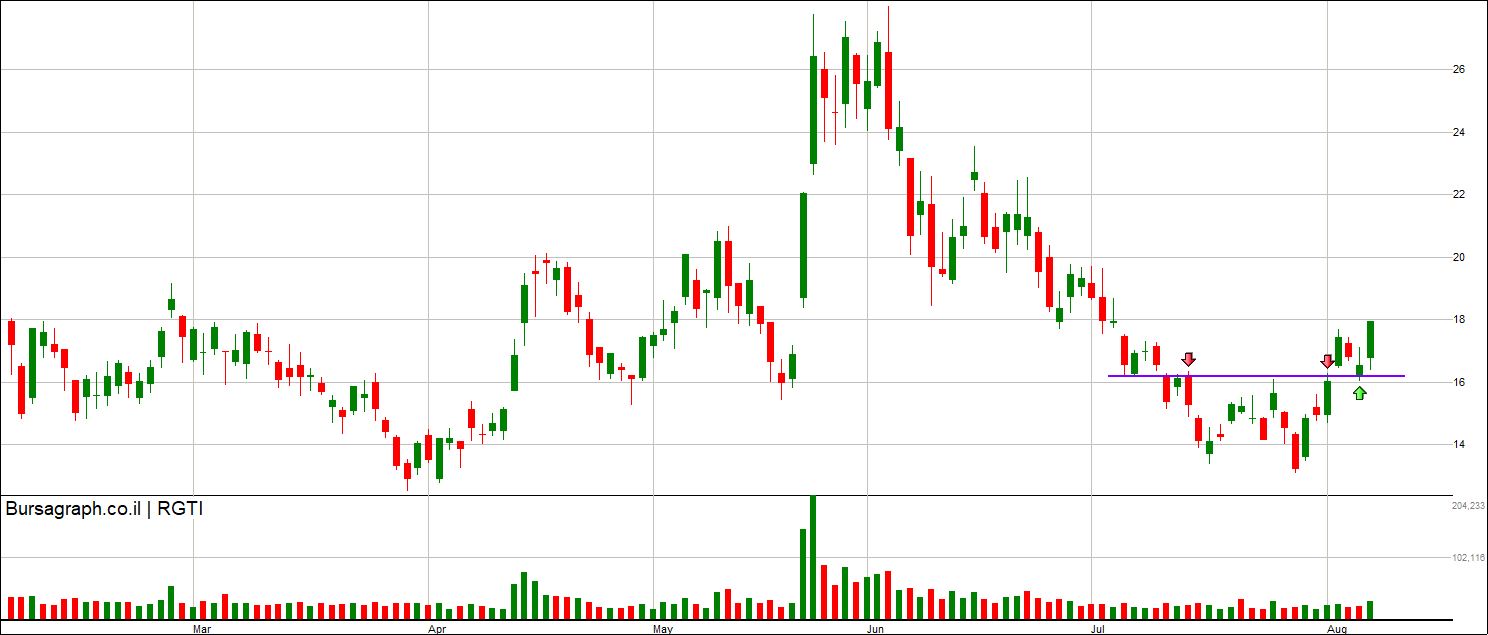Click the price axis label "18"
This screenshot has width=1488, height=635.
coord(1459,320)
